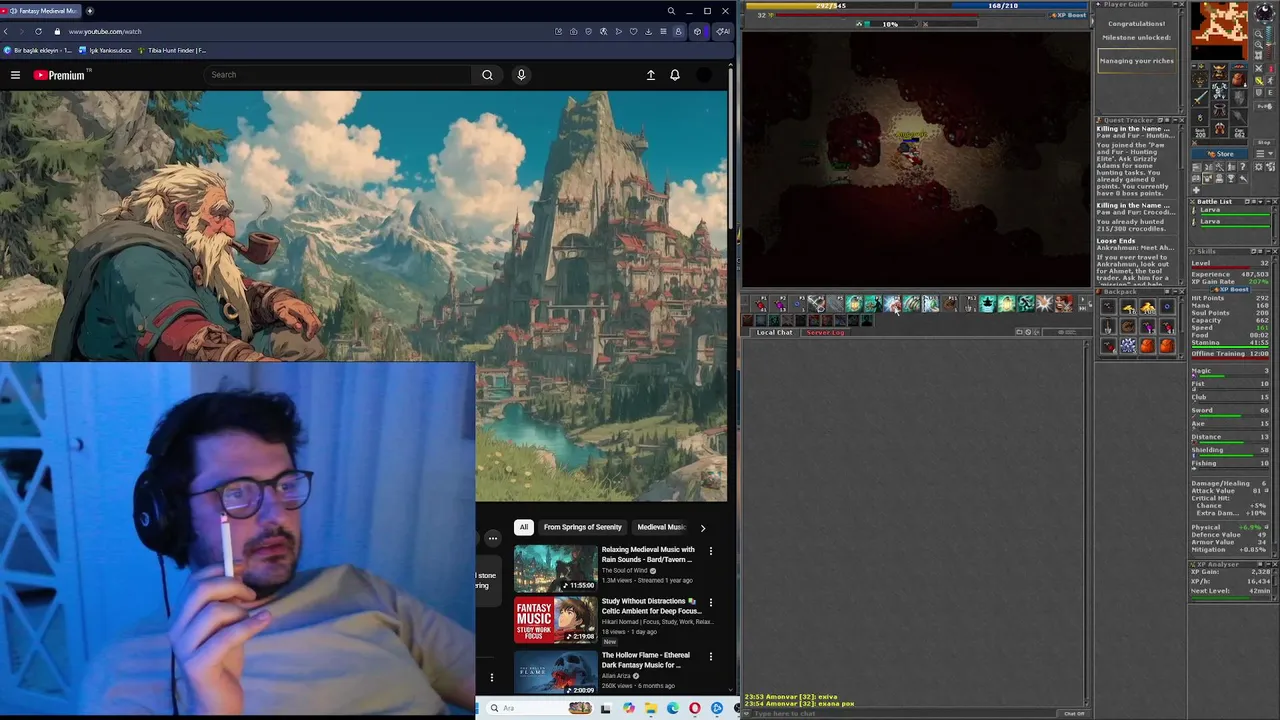
Task: Click the YouTube search field
Action: click(x=338, y=75)
